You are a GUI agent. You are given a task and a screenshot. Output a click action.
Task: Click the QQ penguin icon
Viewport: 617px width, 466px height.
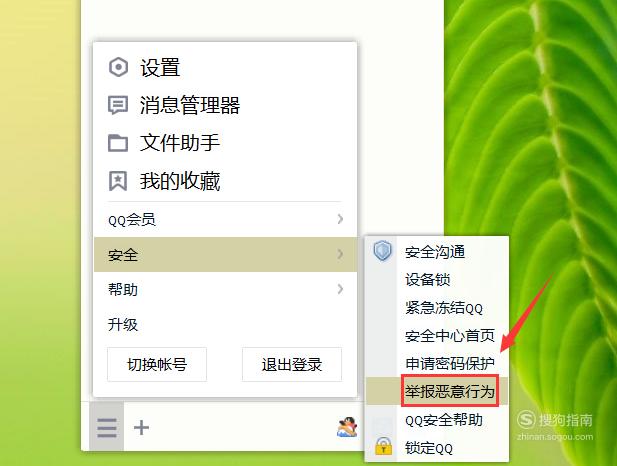pyautogui.click(x=347, y=427)
